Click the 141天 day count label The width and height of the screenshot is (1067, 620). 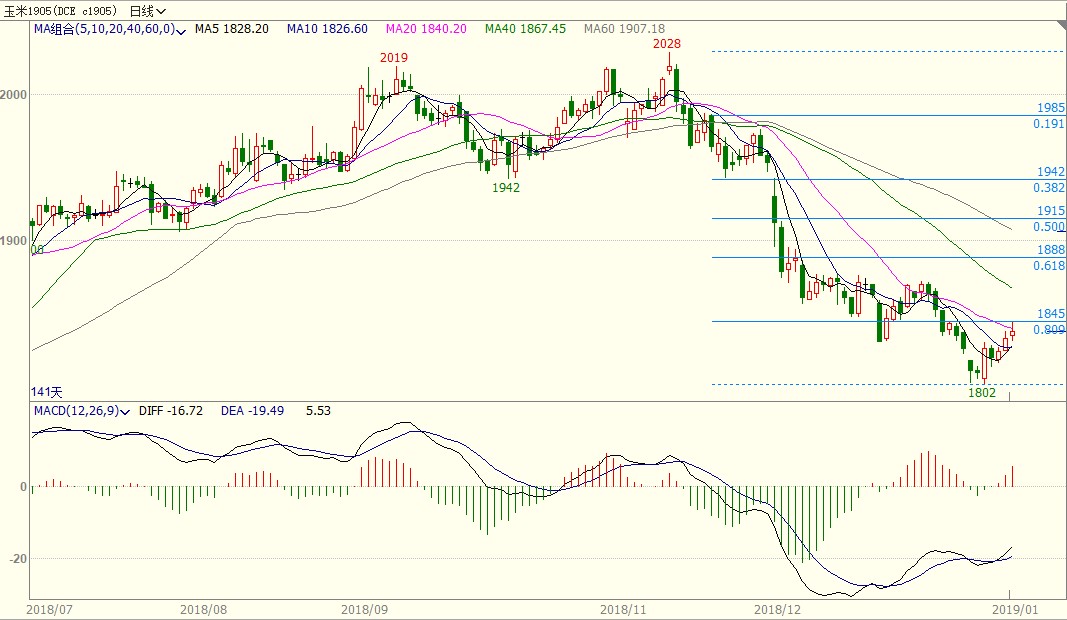[47, 391]
